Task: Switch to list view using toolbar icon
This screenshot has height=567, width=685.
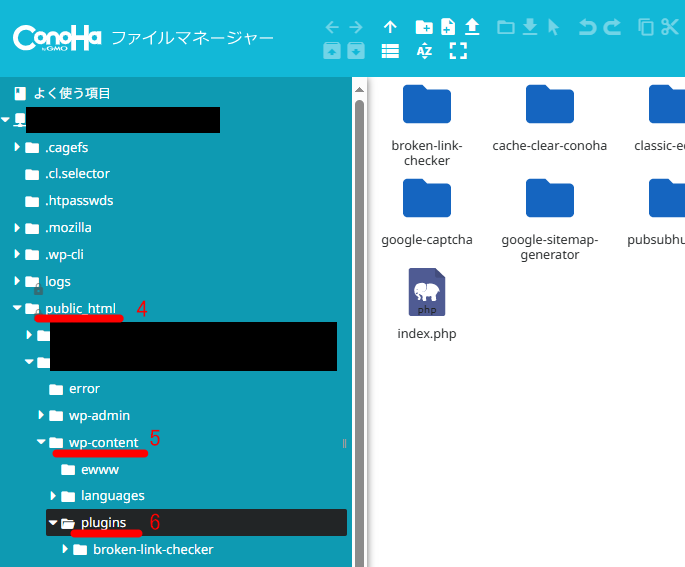Action: pos(390,51)
